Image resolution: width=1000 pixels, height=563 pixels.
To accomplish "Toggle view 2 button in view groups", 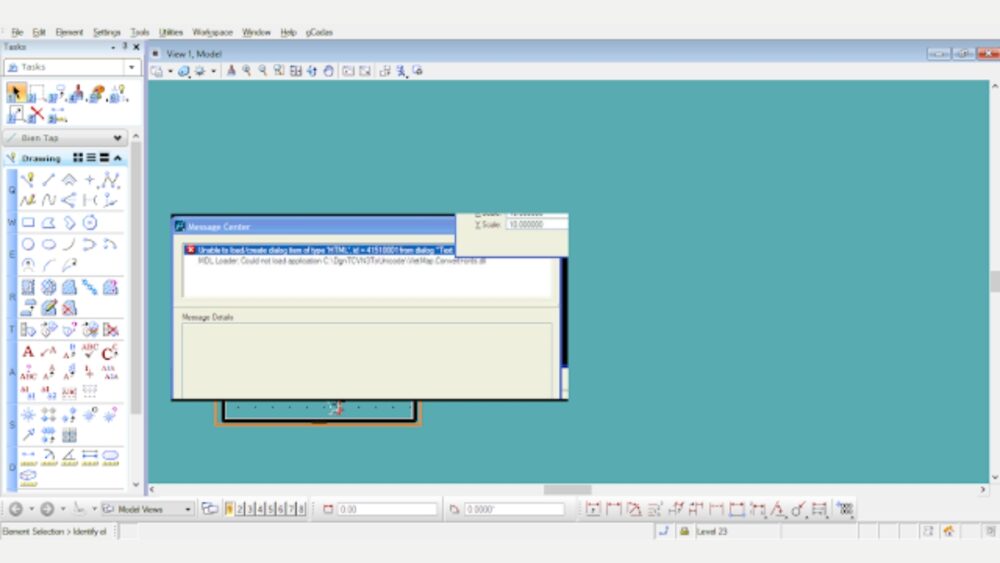I will point(240,509).
